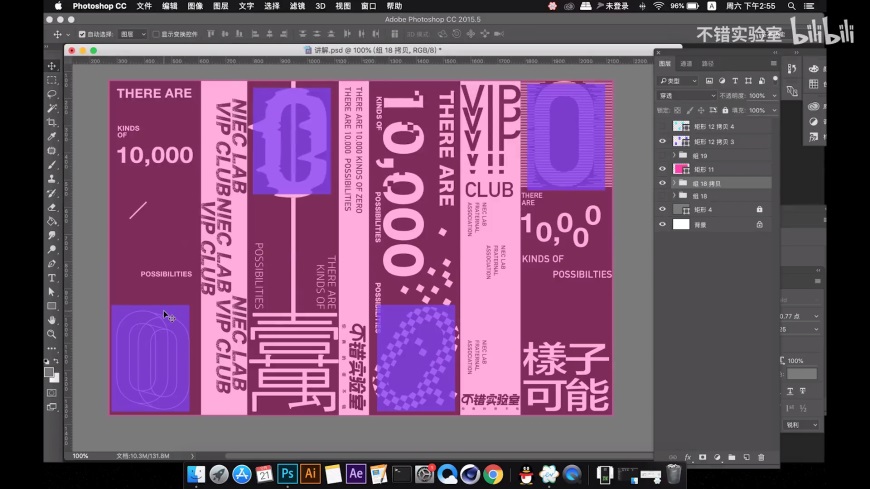Open the 文件 menu

(x=144, y=6)
